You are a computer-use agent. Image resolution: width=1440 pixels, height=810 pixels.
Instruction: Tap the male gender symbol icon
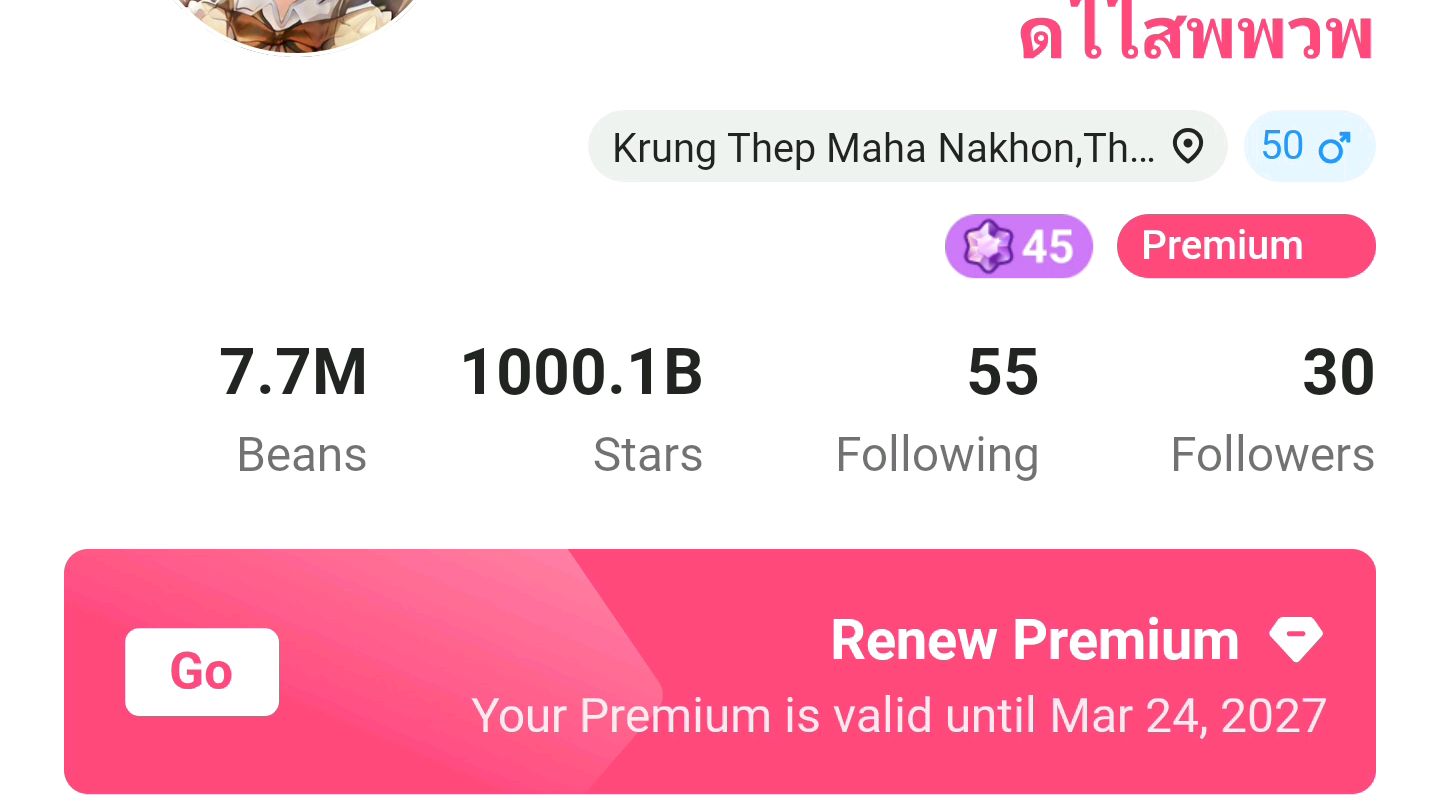[1334, 148]
